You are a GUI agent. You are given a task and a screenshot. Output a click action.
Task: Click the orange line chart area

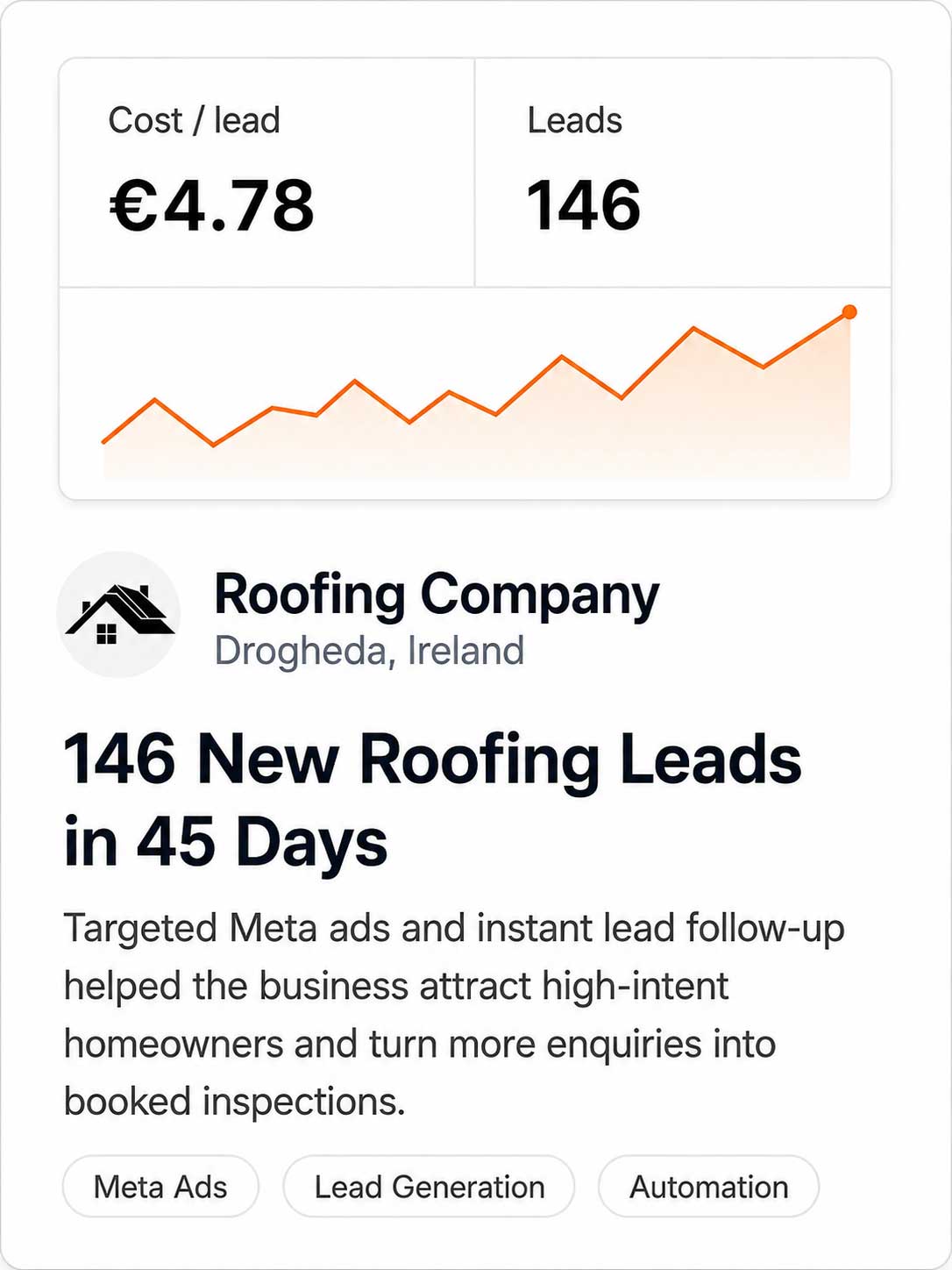(x=475, y=393)
